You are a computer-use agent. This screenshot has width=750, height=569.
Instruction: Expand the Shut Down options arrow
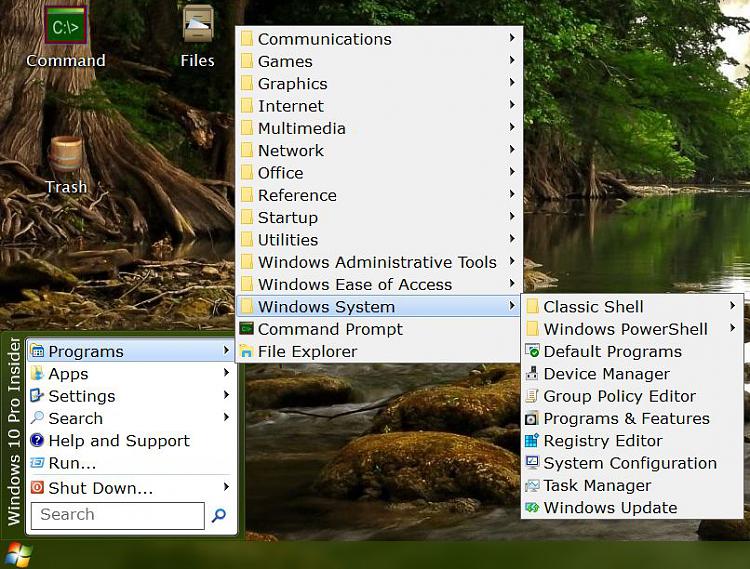[226, 487]
